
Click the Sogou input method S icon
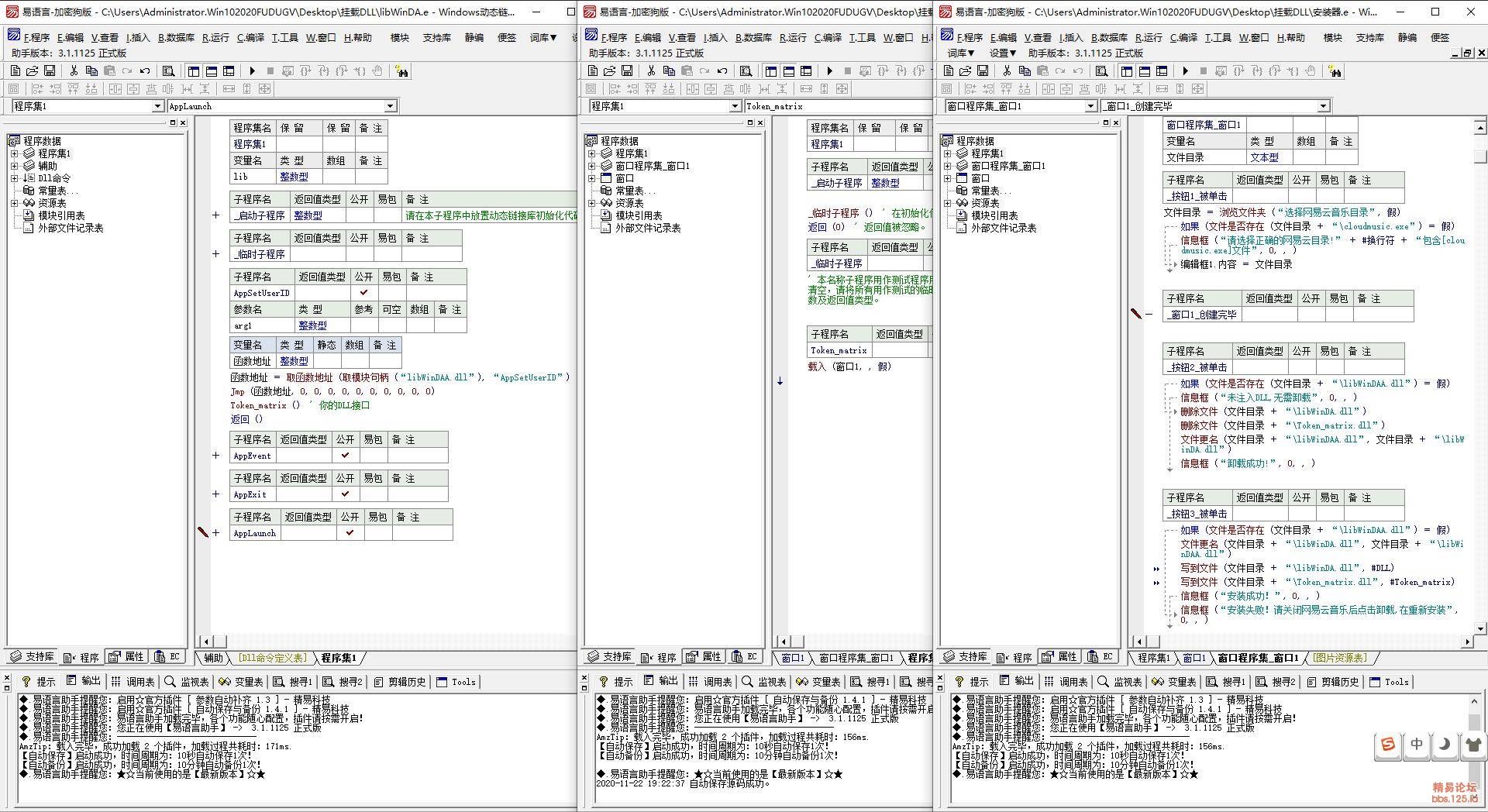[x=1387, y=745]
